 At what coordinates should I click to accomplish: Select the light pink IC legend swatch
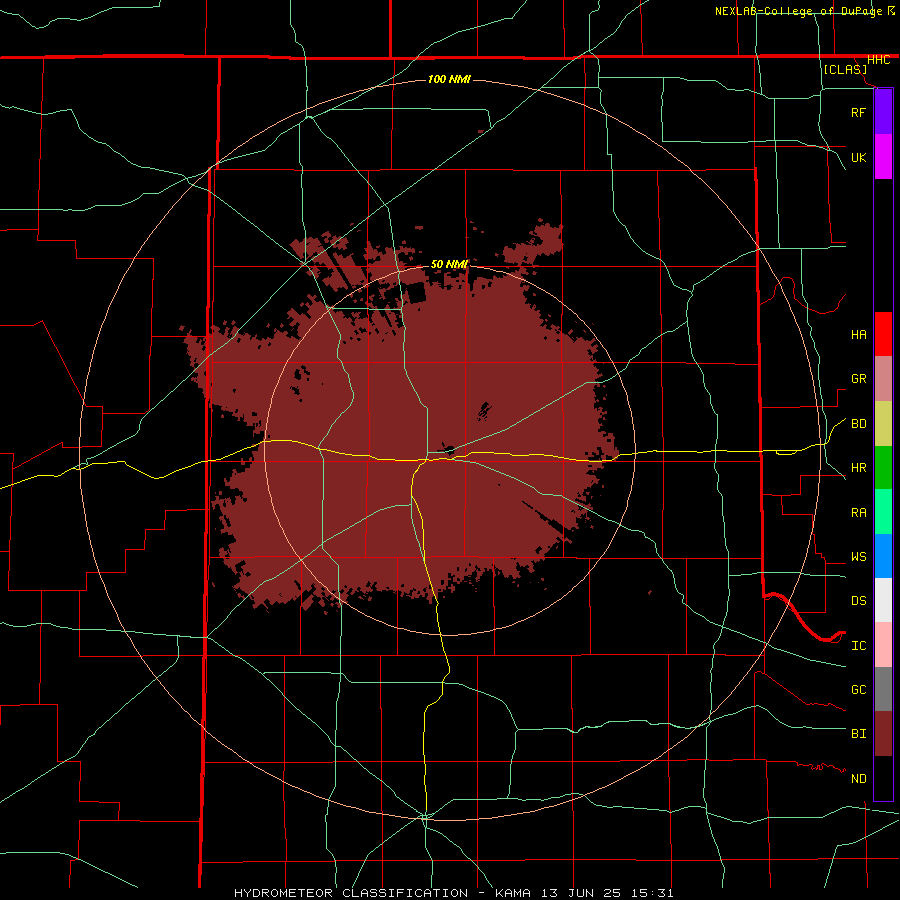[x=883, y=645]
